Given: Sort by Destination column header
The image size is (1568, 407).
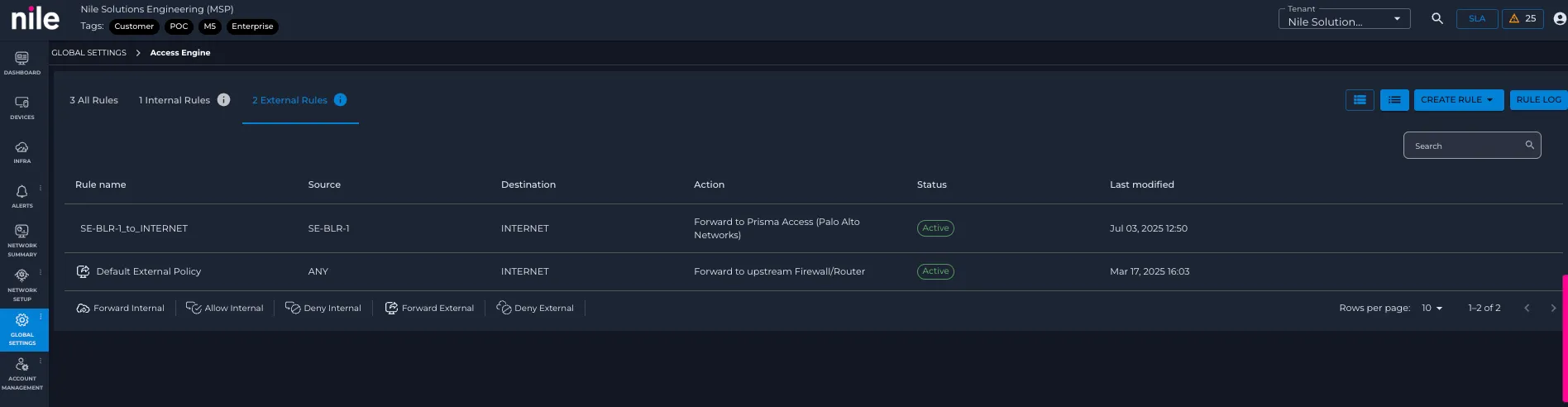Looking at the screenshot, I should [x=528, y=184].
